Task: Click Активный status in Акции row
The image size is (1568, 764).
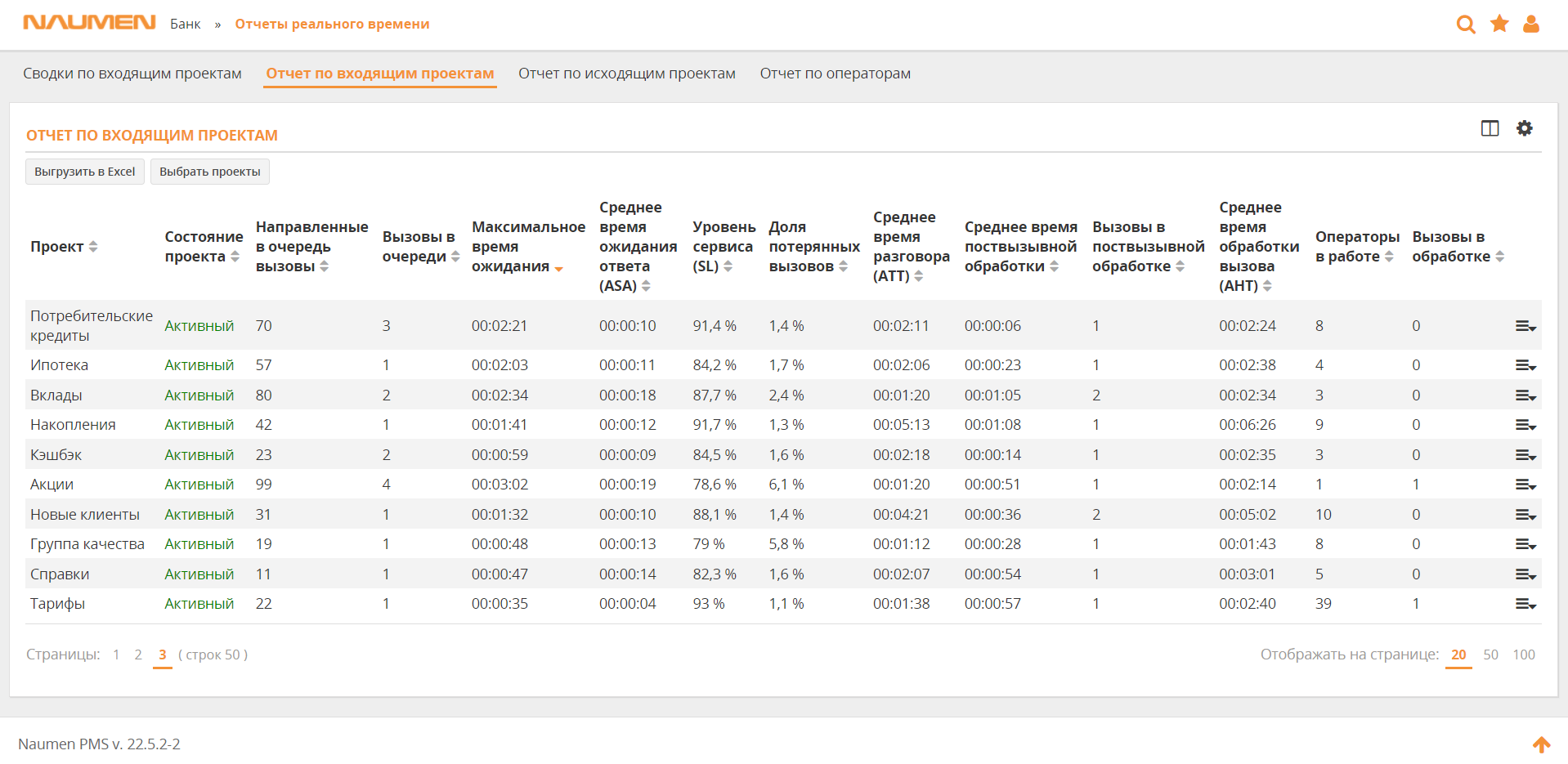Action: click(x=199, y=485)
